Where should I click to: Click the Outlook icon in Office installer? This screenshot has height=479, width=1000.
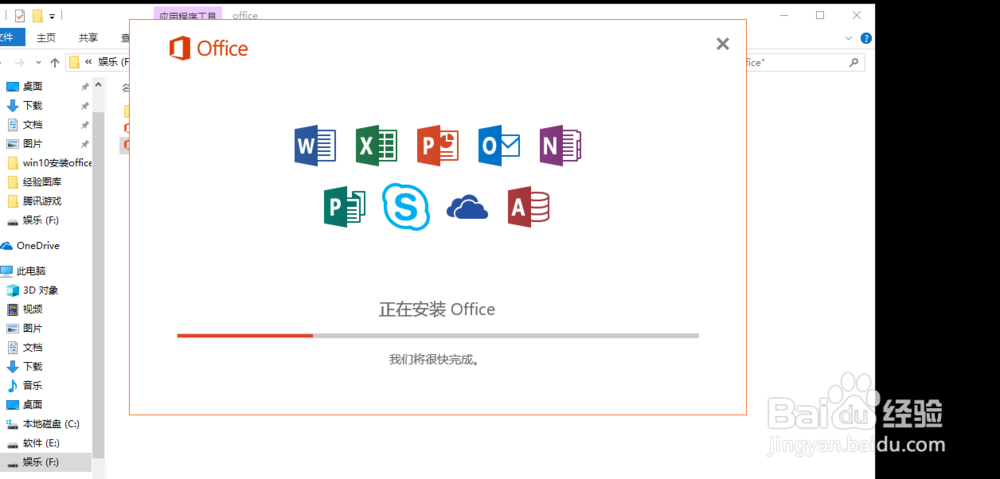499,146
